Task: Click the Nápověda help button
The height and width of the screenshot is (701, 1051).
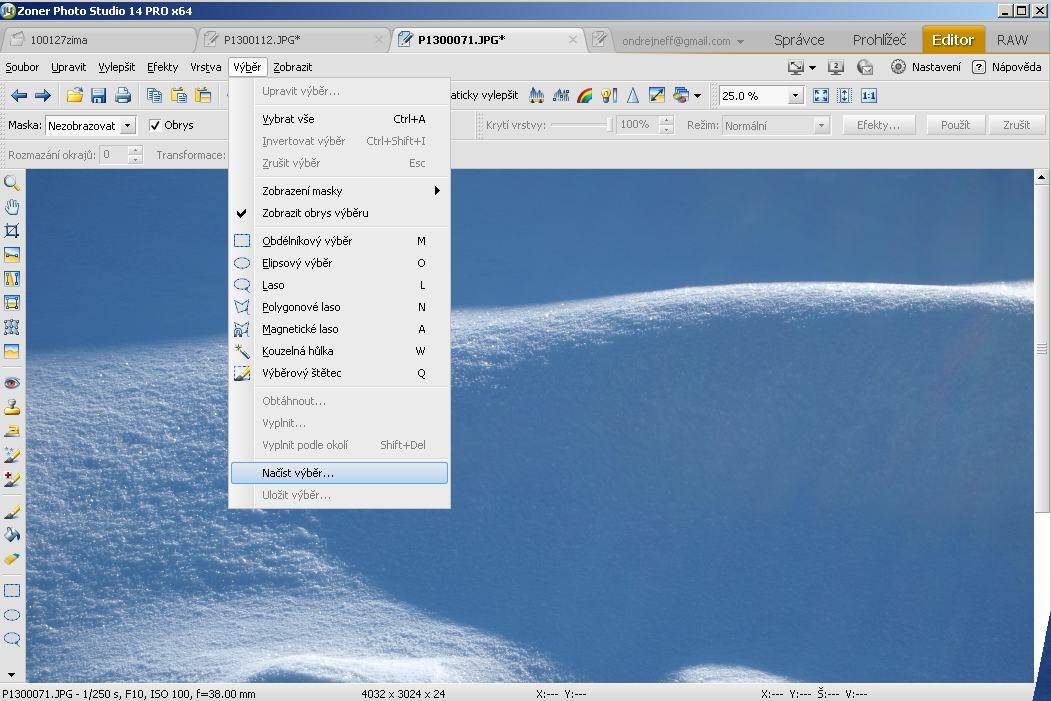Action: point(1007,67)
